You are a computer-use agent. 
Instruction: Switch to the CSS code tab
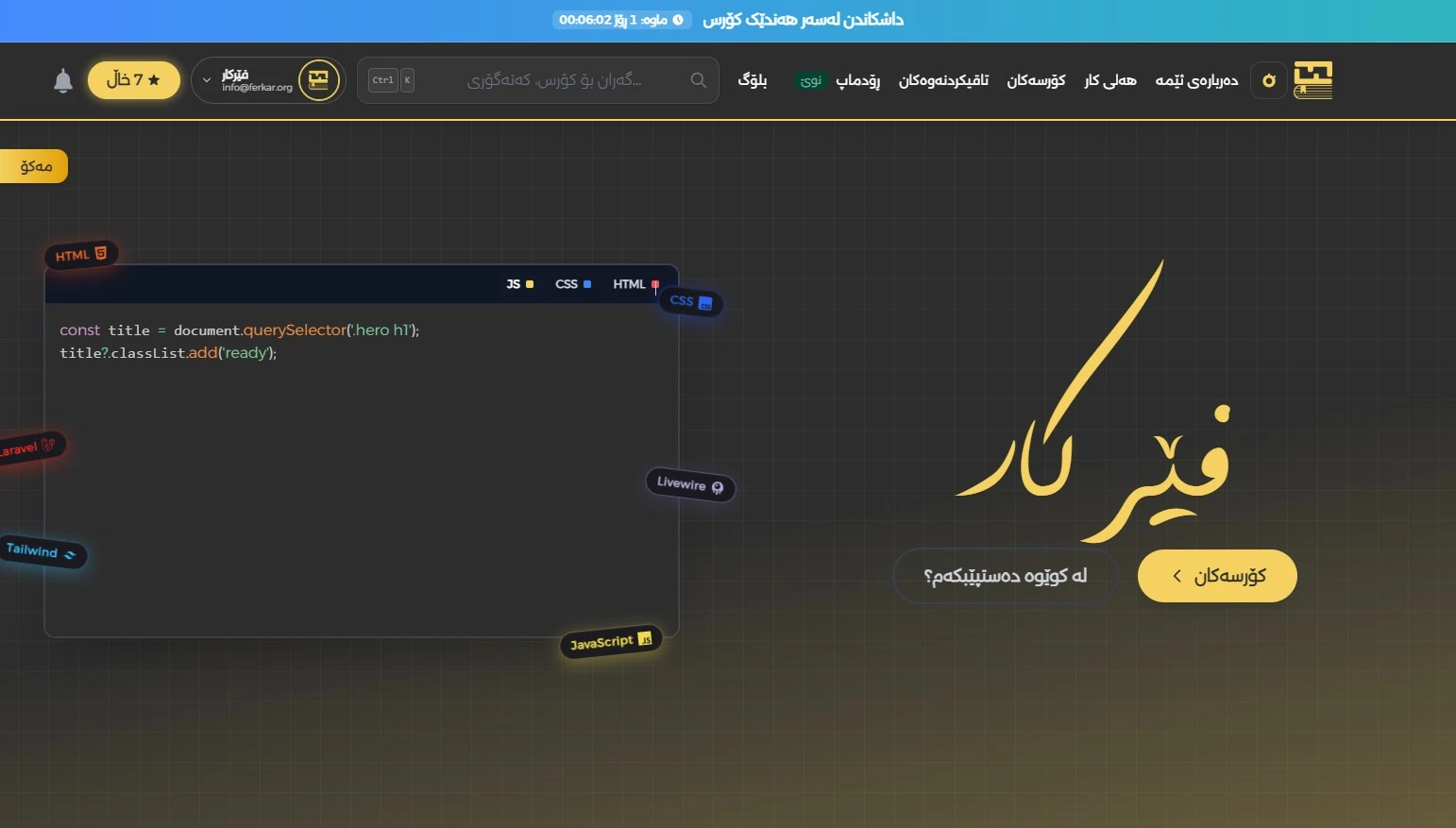click(x=573, y=284)
